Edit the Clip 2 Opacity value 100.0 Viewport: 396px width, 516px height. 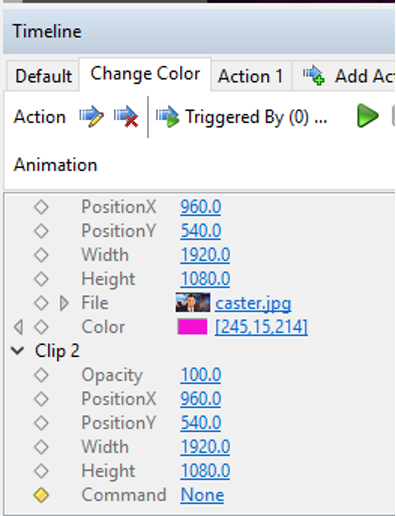point(201,375)
